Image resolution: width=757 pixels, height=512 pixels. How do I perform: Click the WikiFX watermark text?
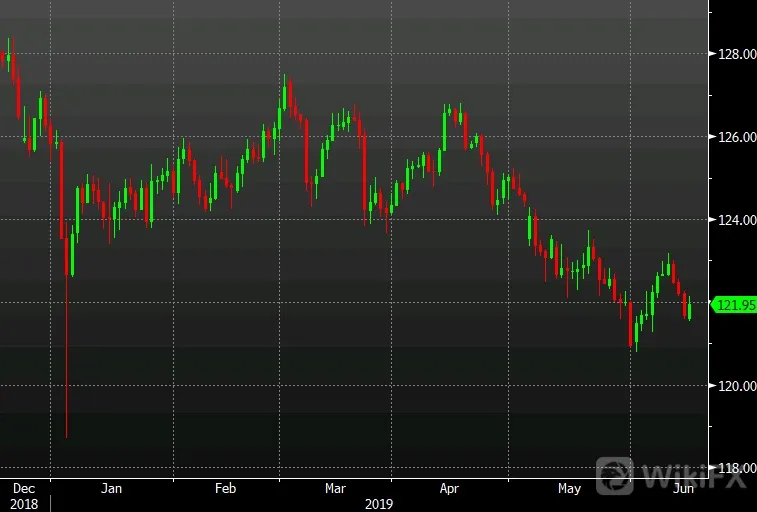(697, 477)
